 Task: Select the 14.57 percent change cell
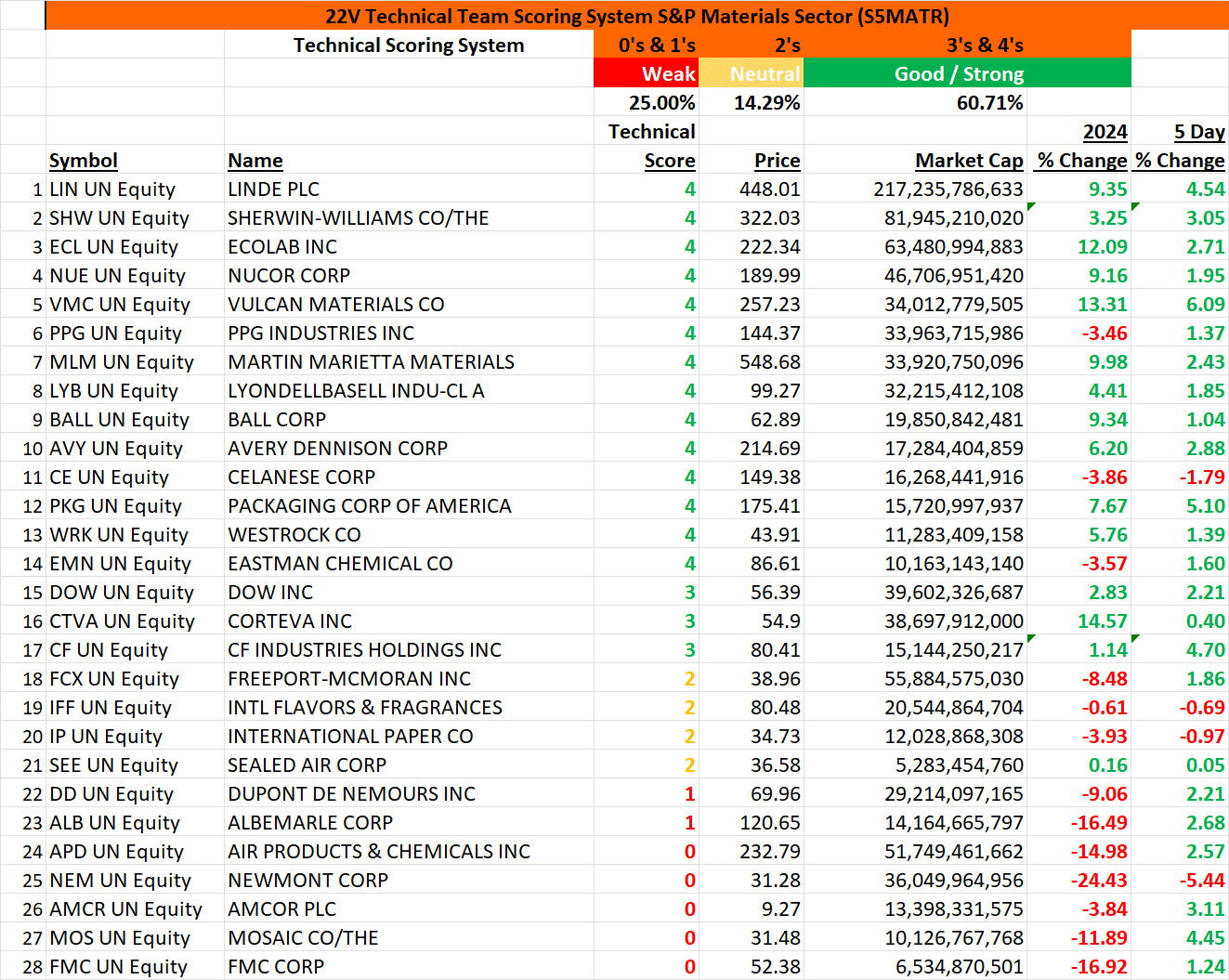tap(1079, 621)
